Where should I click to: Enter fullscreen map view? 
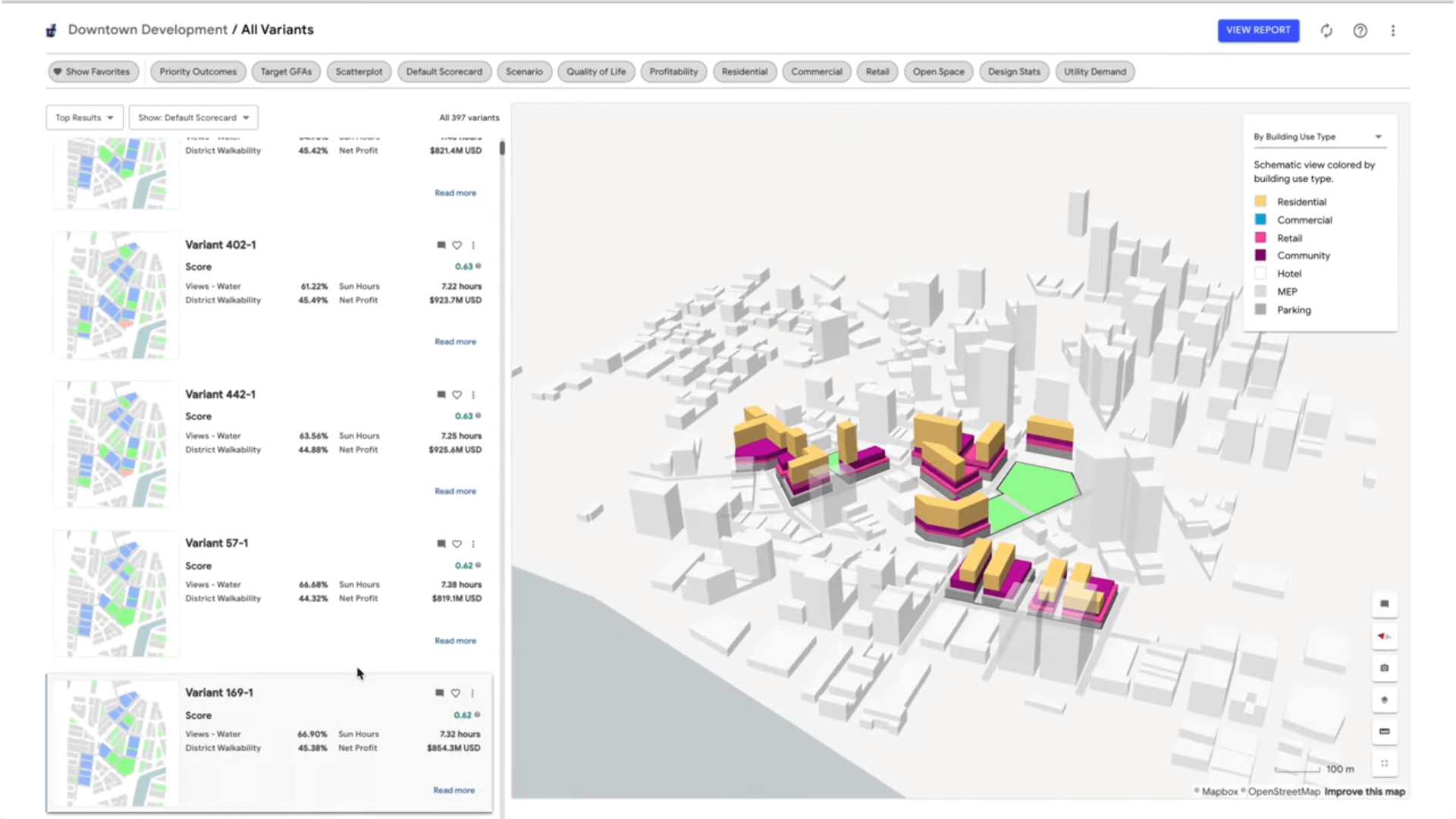point(1384,764)
